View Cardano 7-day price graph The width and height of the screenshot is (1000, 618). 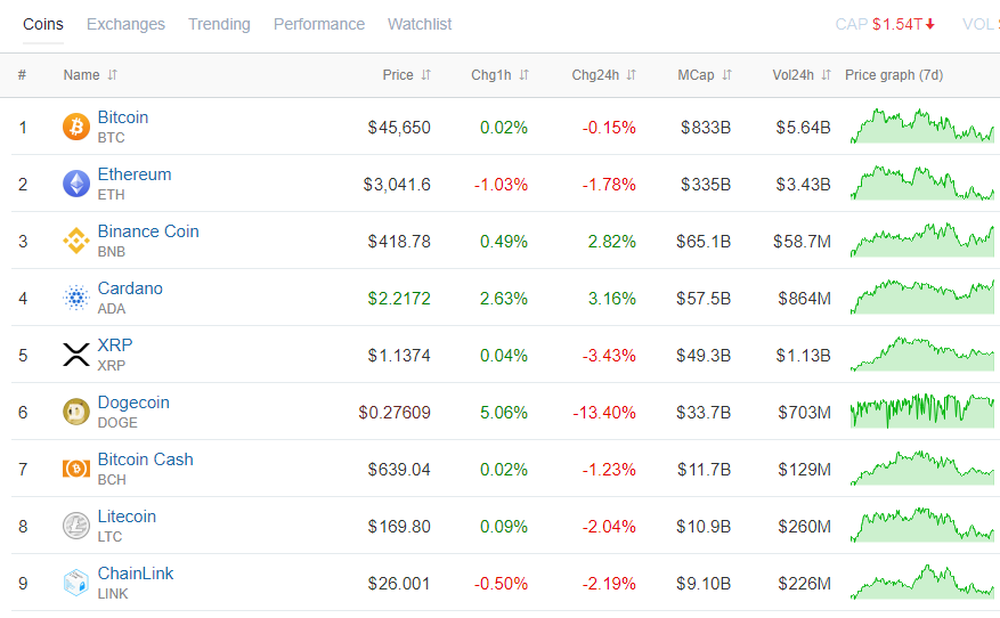[922, 297]
